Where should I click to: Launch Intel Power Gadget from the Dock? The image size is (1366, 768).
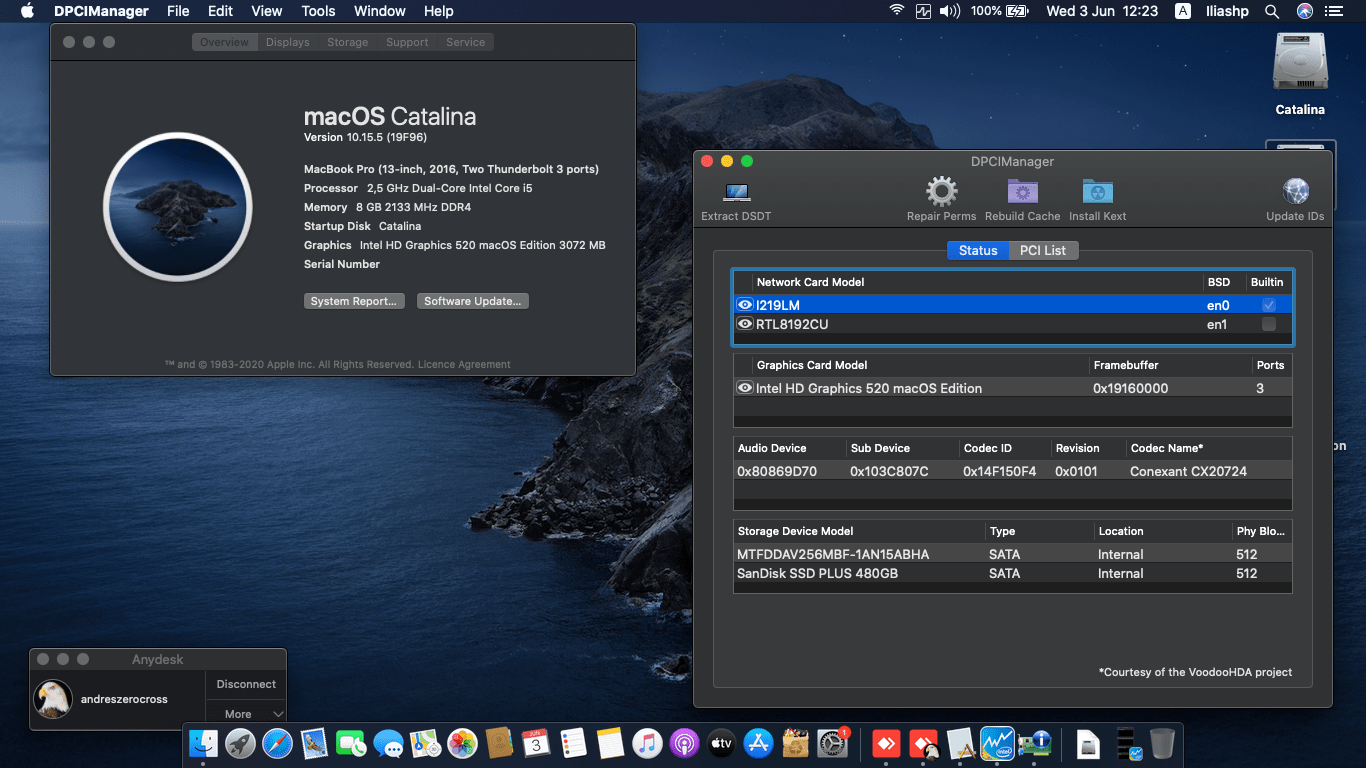point(996,744)
